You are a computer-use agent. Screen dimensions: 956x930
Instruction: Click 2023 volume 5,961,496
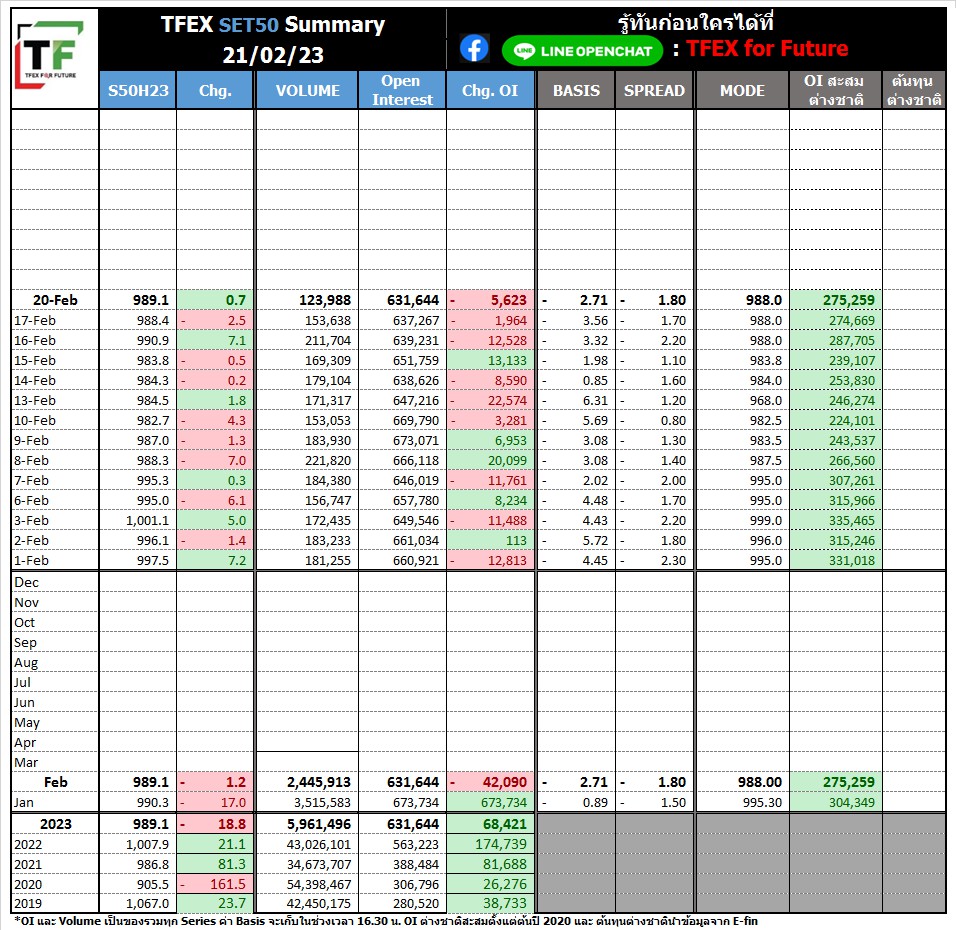[x=319, y=824]
